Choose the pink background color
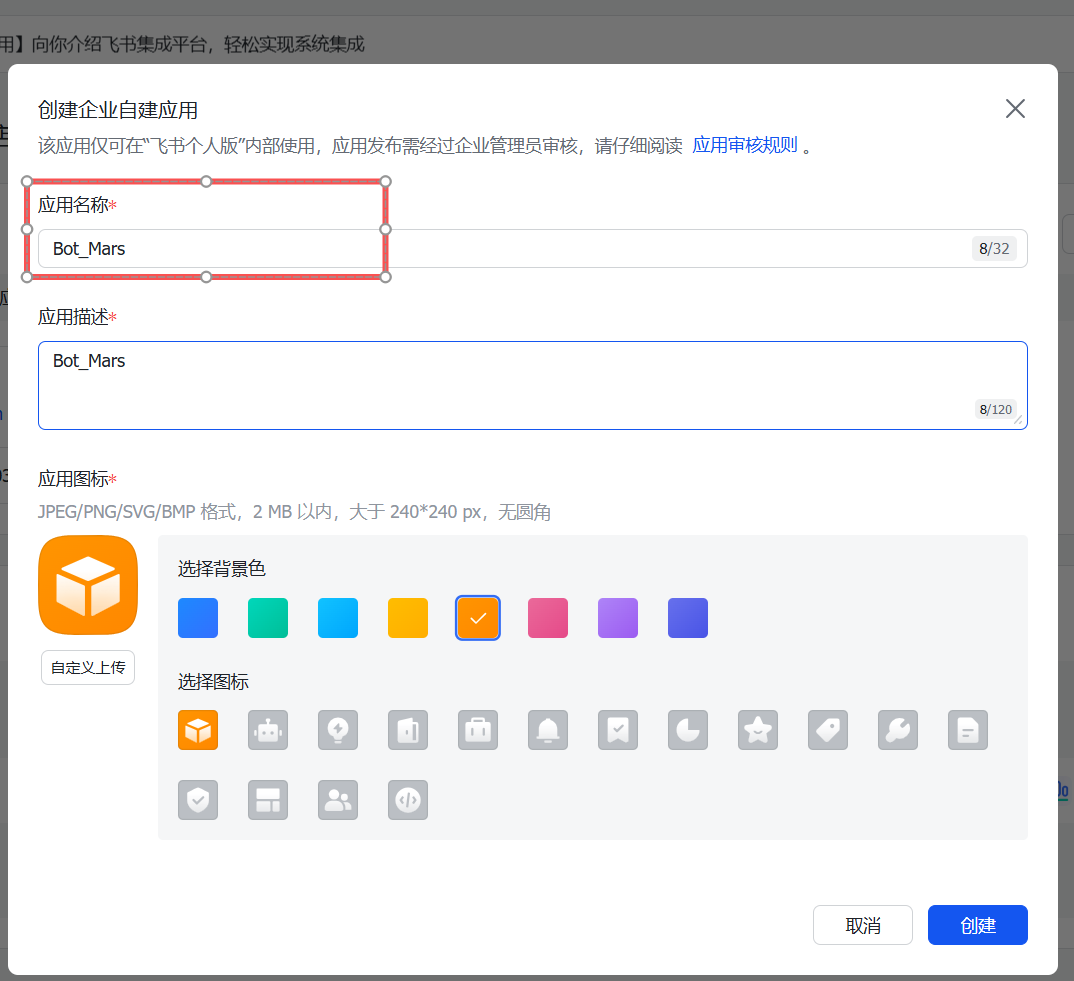The image size is (1074, 981). tap(548, 618)
